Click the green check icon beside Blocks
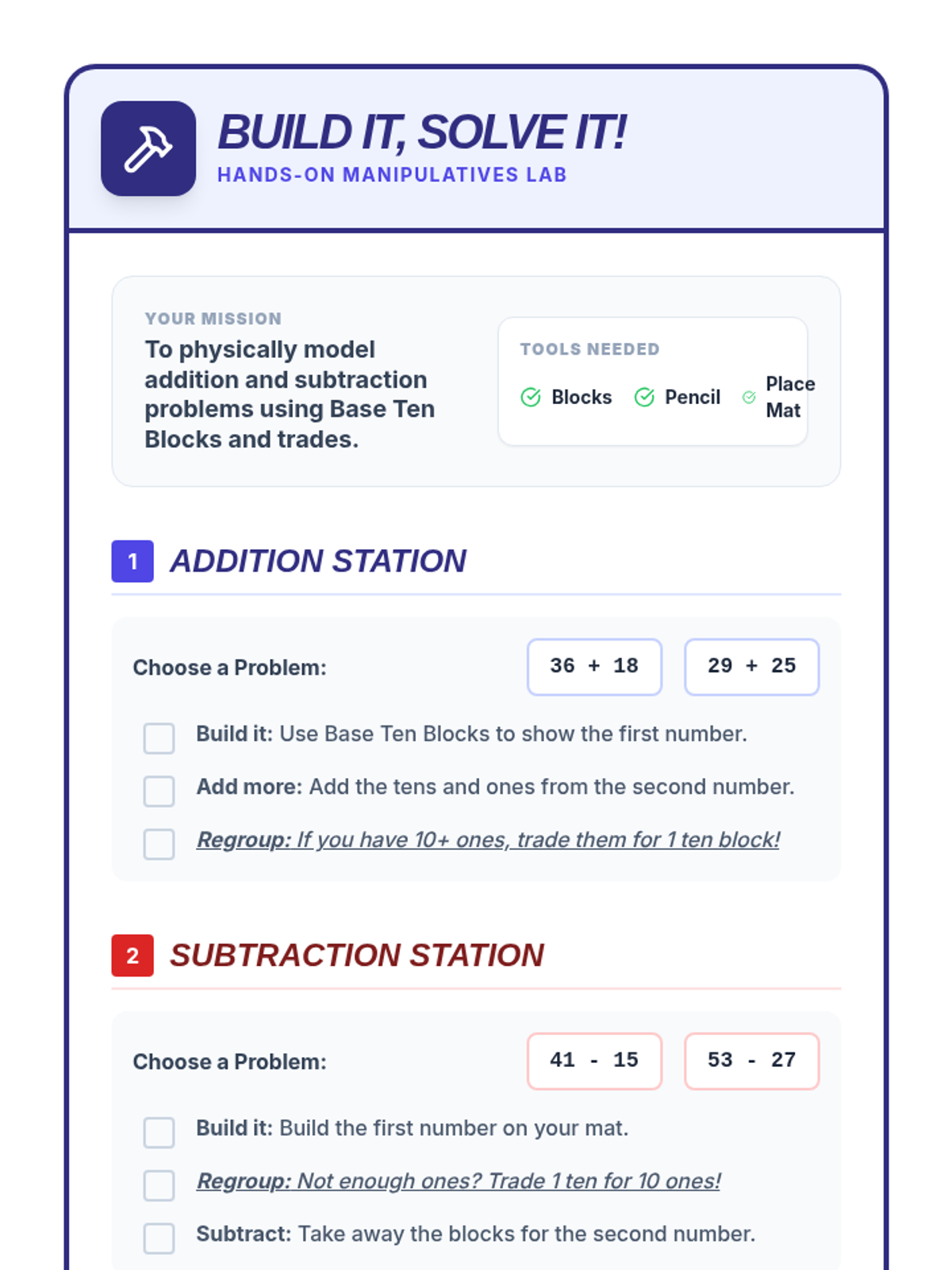The image size is (952, 1270). [531, 397]
